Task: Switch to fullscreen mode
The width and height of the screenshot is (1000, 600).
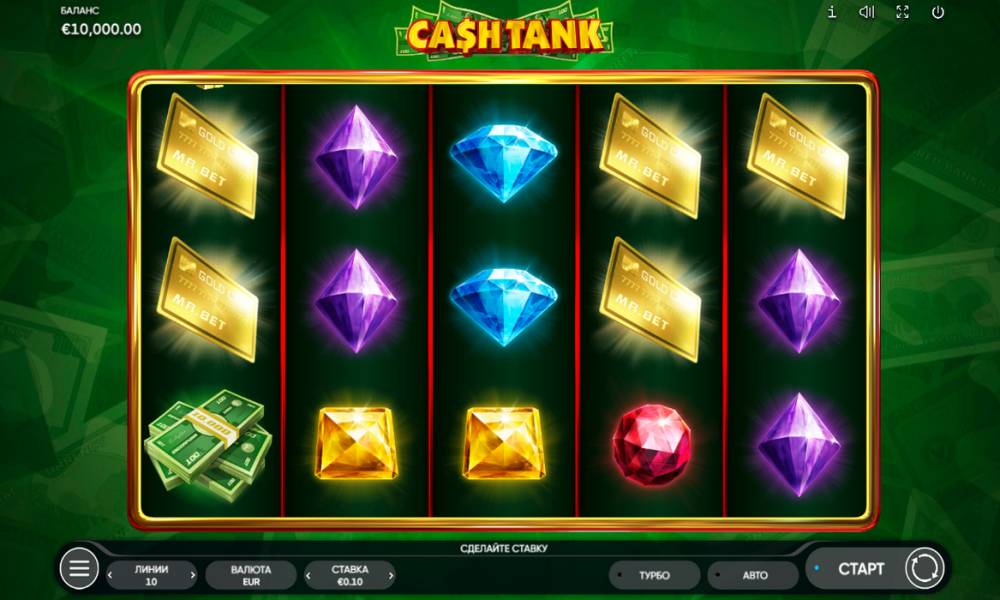Action: [x=902, y=12]
